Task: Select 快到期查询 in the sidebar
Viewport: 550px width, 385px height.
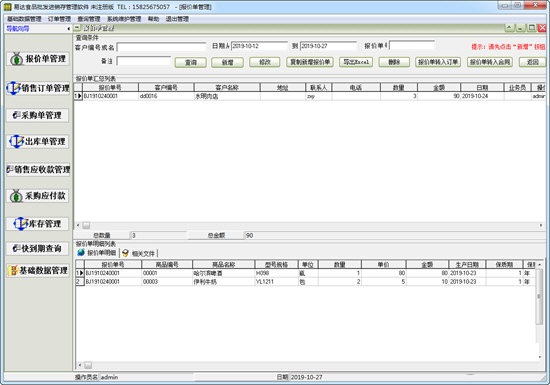Action: pyautogui.click(x=38, y=249)
